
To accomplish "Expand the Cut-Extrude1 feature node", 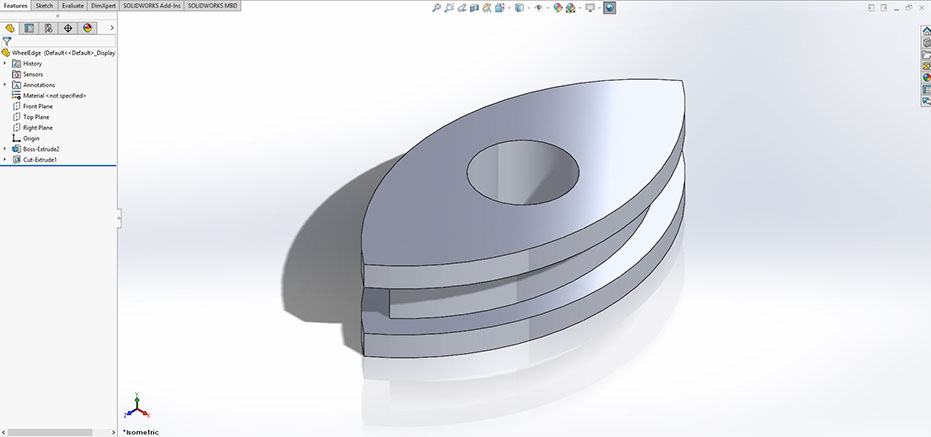I will click(x=5, y=160).
